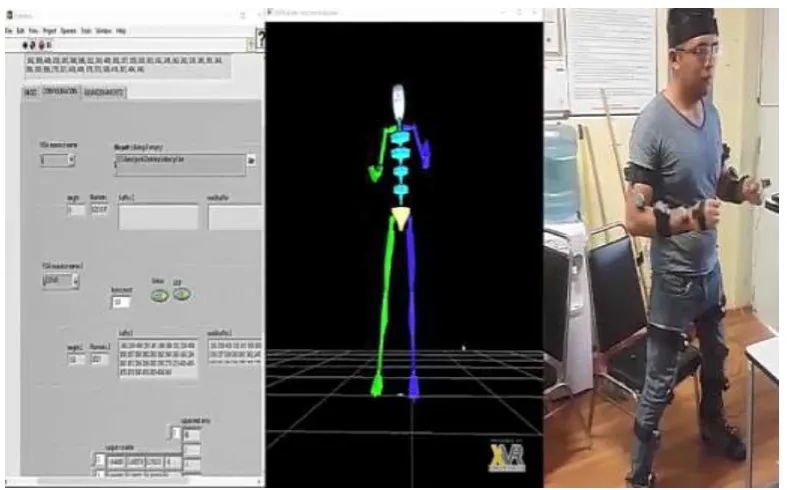
Task: Open the File menu in LabVIEW
Action: (x=9, y=31)
